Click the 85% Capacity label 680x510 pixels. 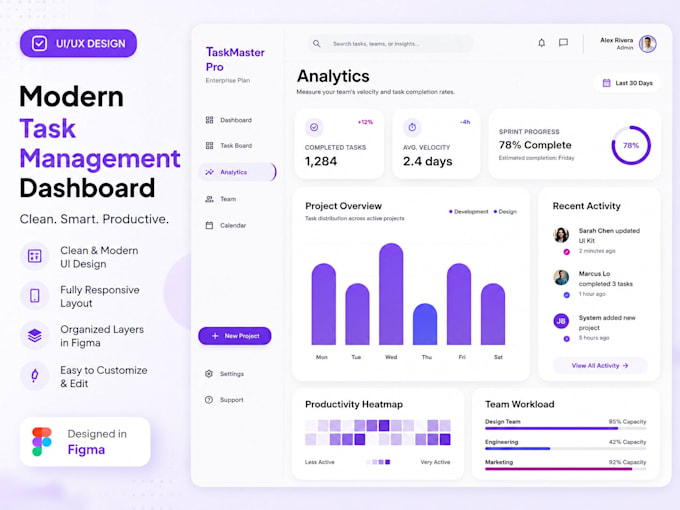click(x=627, y=422)
